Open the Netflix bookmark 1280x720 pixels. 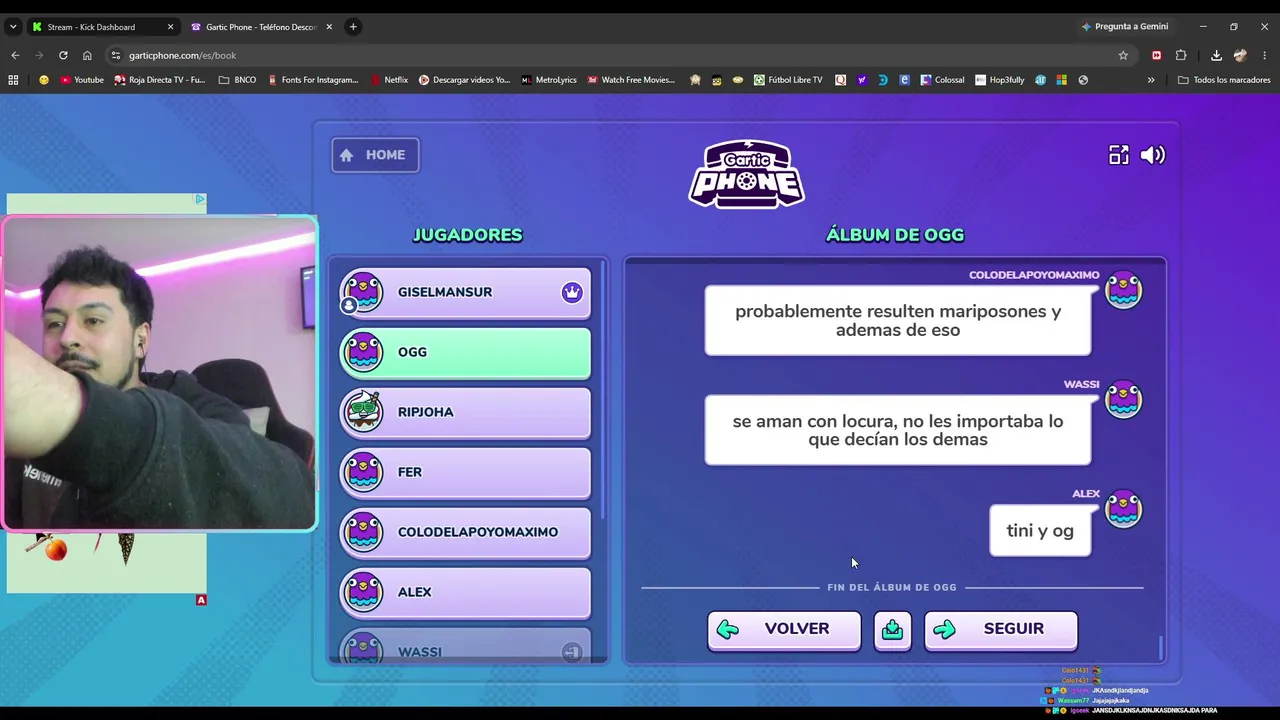[x=389, y=80]
